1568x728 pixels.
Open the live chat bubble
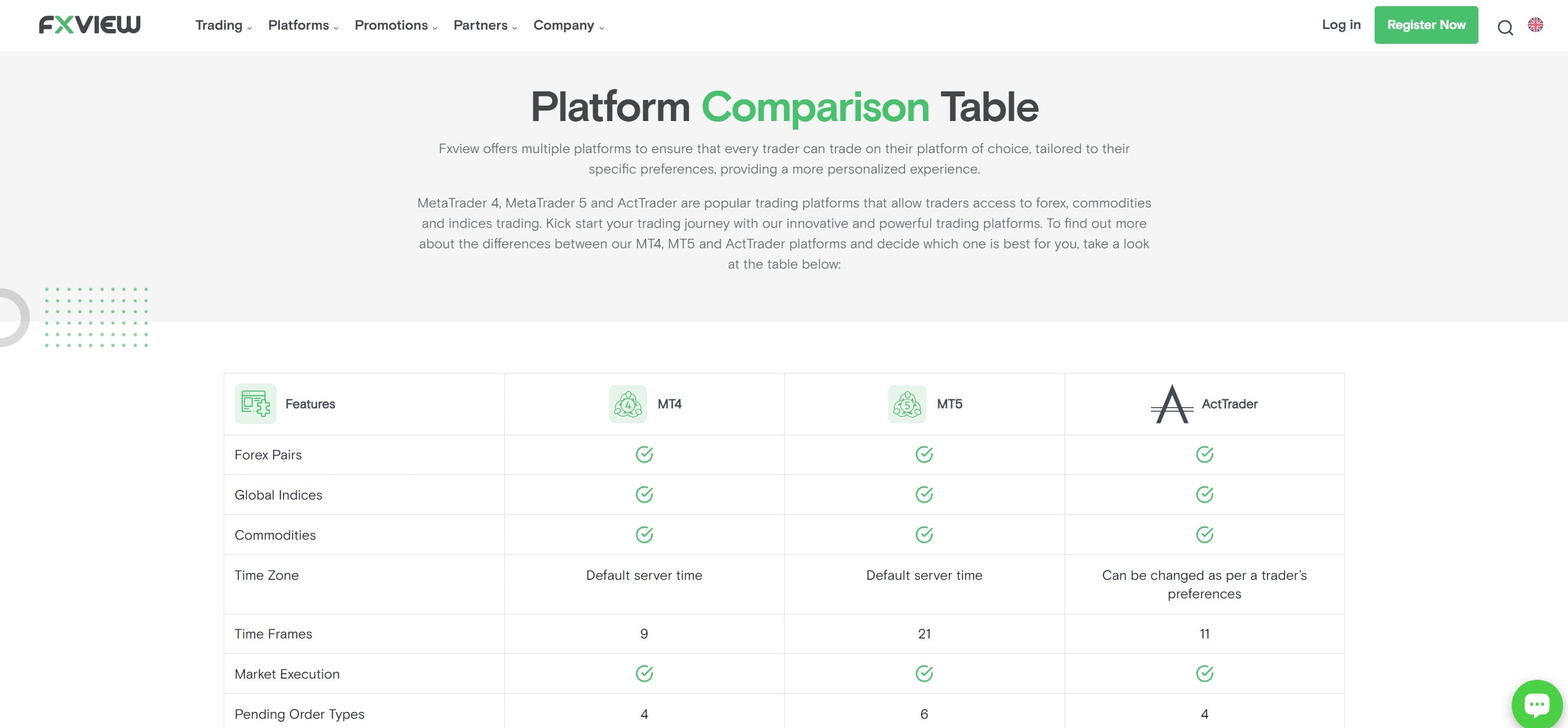[x=1536, y=704]
